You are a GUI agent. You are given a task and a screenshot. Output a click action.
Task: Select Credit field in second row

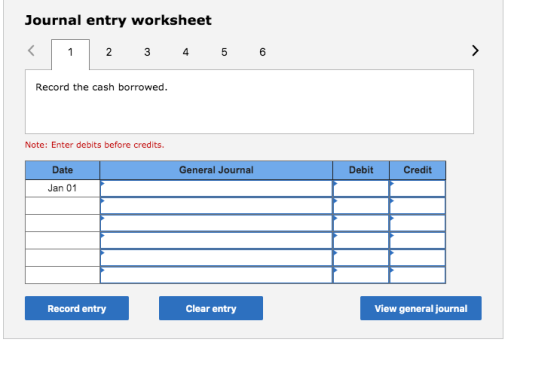coord(418,206)
